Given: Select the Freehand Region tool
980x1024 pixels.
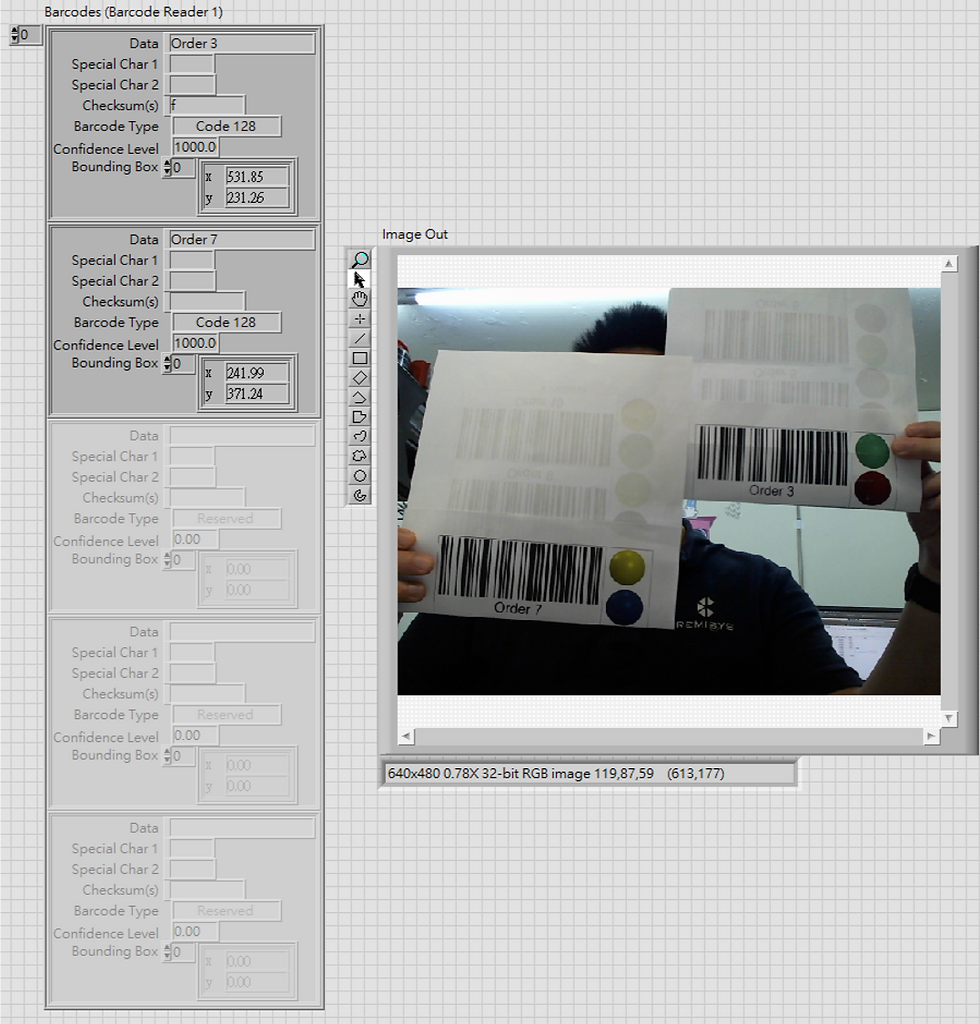Looking at the screenshot, I should (360, 456).
